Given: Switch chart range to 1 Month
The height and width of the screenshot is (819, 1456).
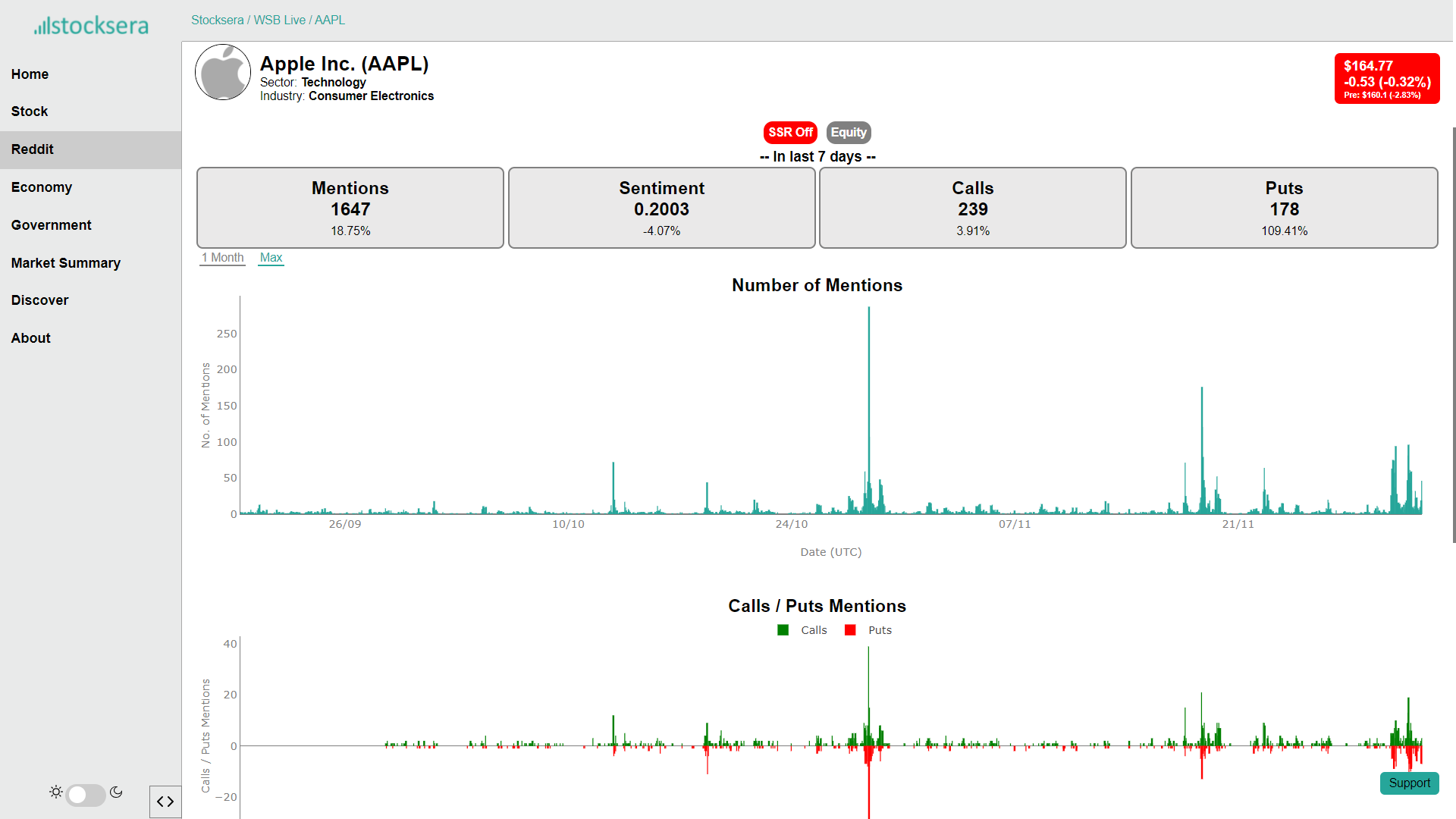Looking at the screenshot, I should click(222, 258).
